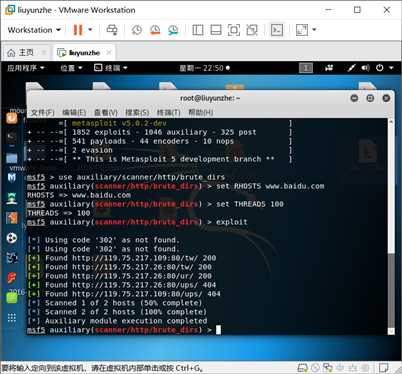The height and width of the screenshot is (374, 402).
Task: Open the volume speaker icon
Action: click(366, 68)
